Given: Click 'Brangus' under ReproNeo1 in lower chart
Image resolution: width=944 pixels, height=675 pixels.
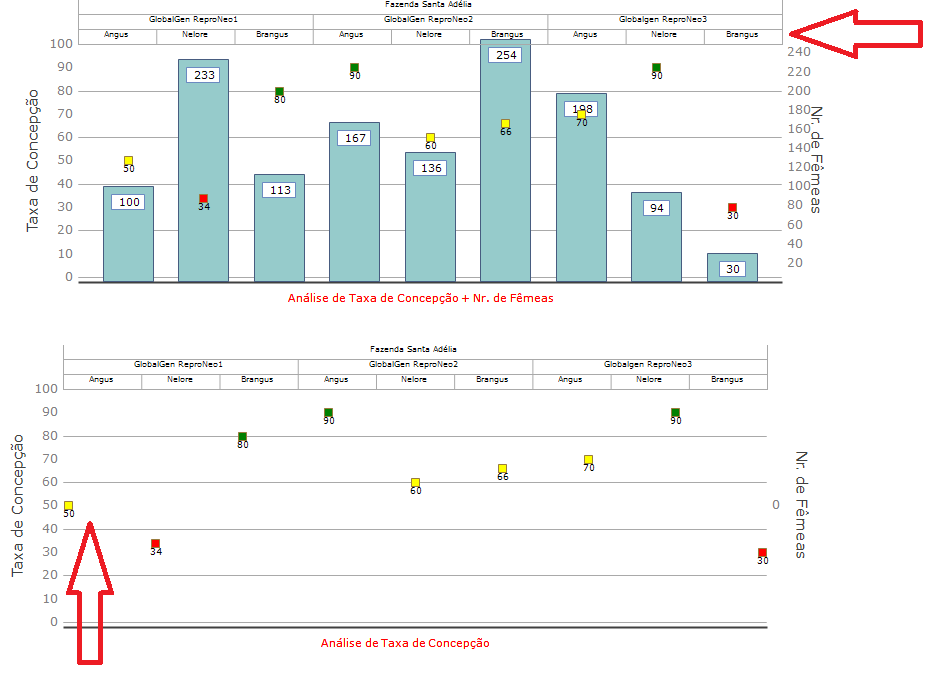Looking at the screenshot, I should [257, 379].
